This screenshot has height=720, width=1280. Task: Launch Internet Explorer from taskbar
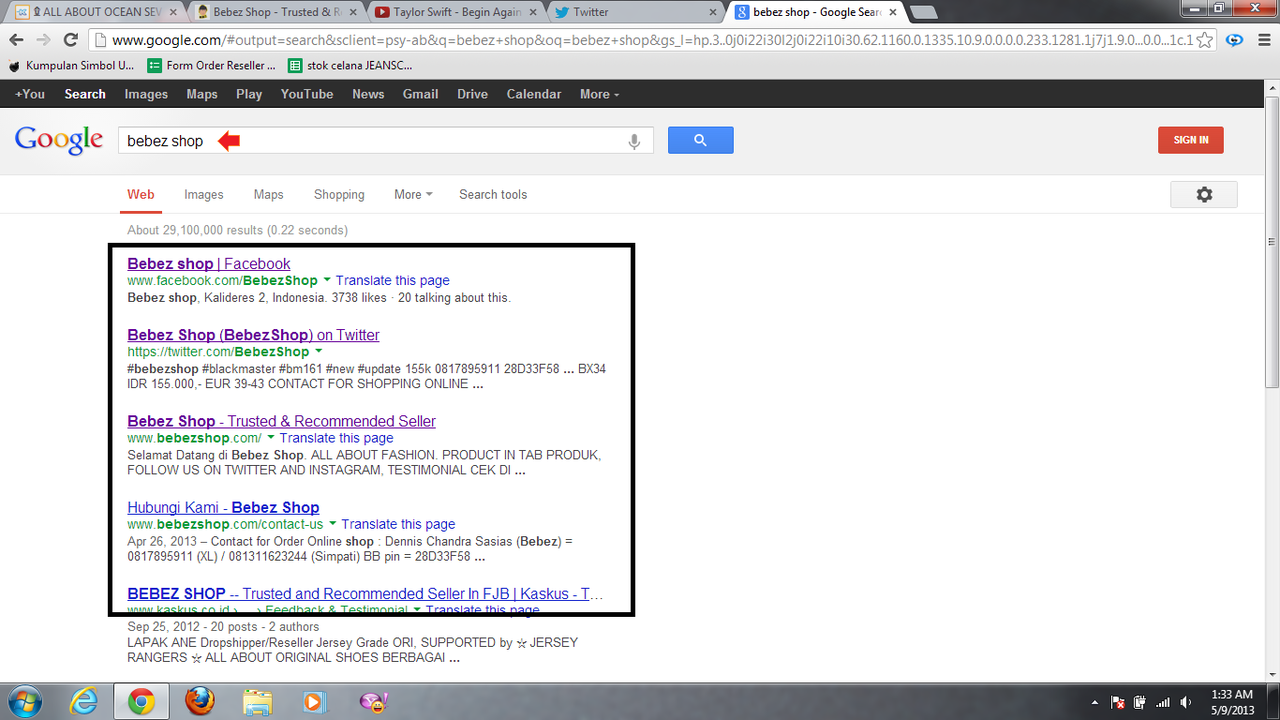click(x=84, y=702)
